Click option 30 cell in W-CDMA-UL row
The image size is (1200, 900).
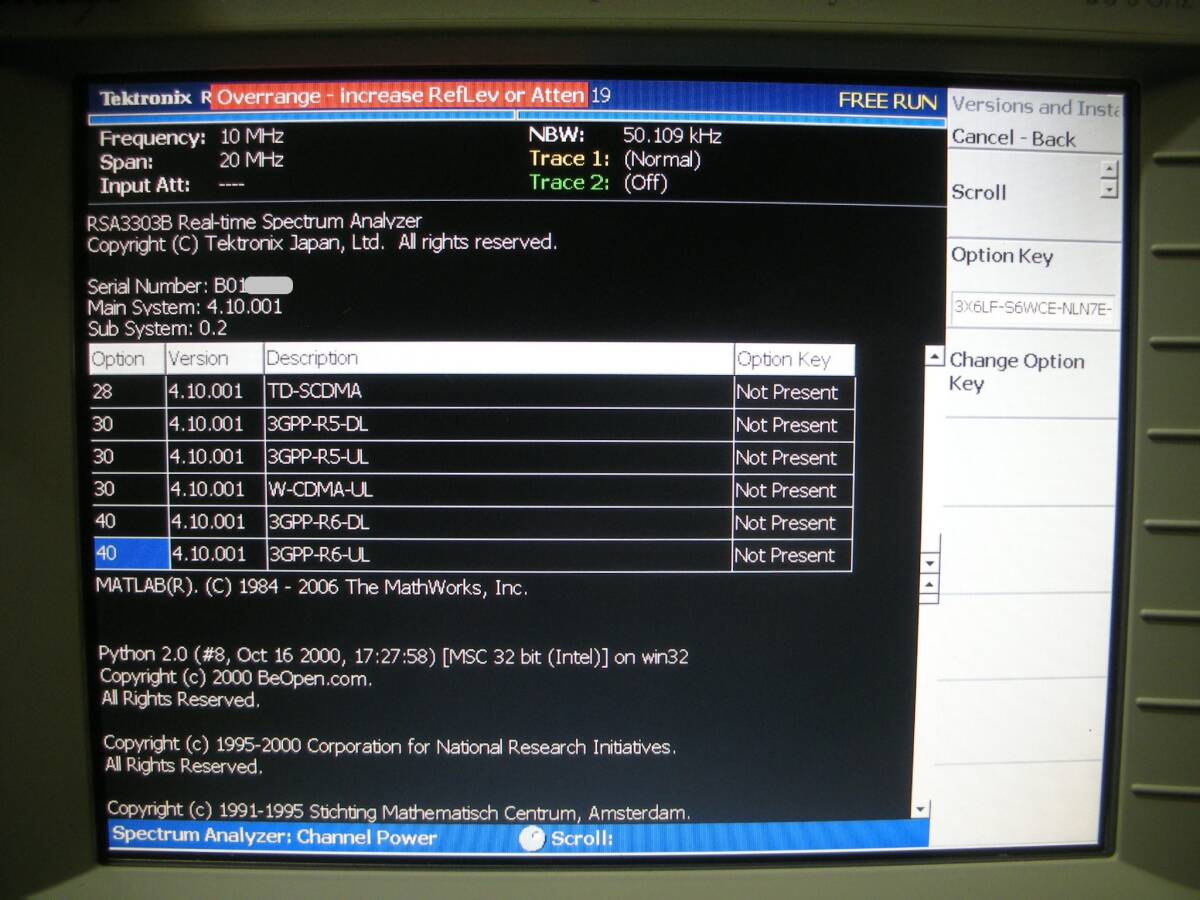[128, 489]
